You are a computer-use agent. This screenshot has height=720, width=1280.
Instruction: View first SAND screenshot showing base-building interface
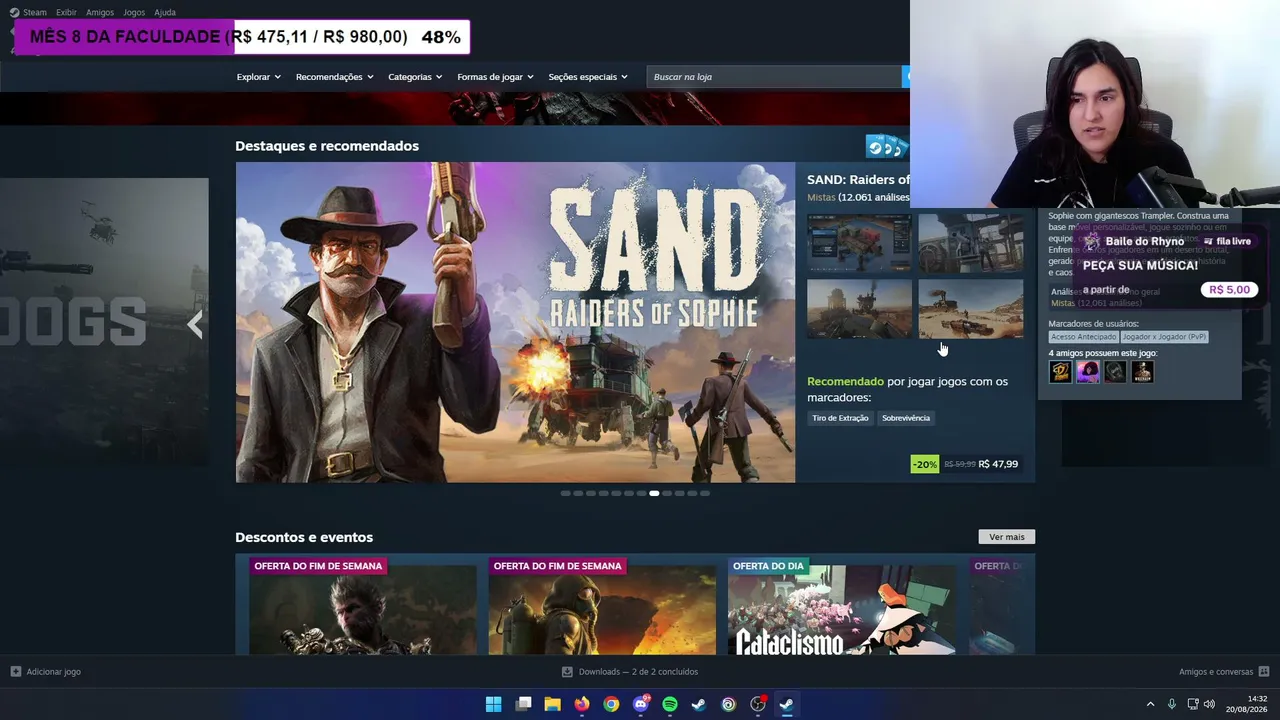(859, 243)
